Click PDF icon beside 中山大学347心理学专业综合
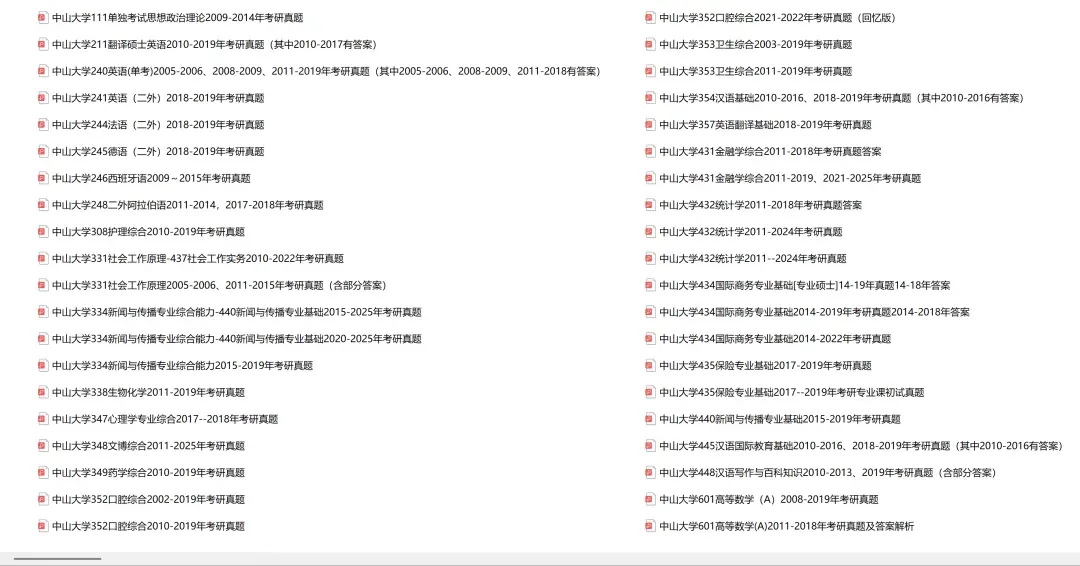The height and width of the screenshot is (566, 1080). tap(43, 419)
